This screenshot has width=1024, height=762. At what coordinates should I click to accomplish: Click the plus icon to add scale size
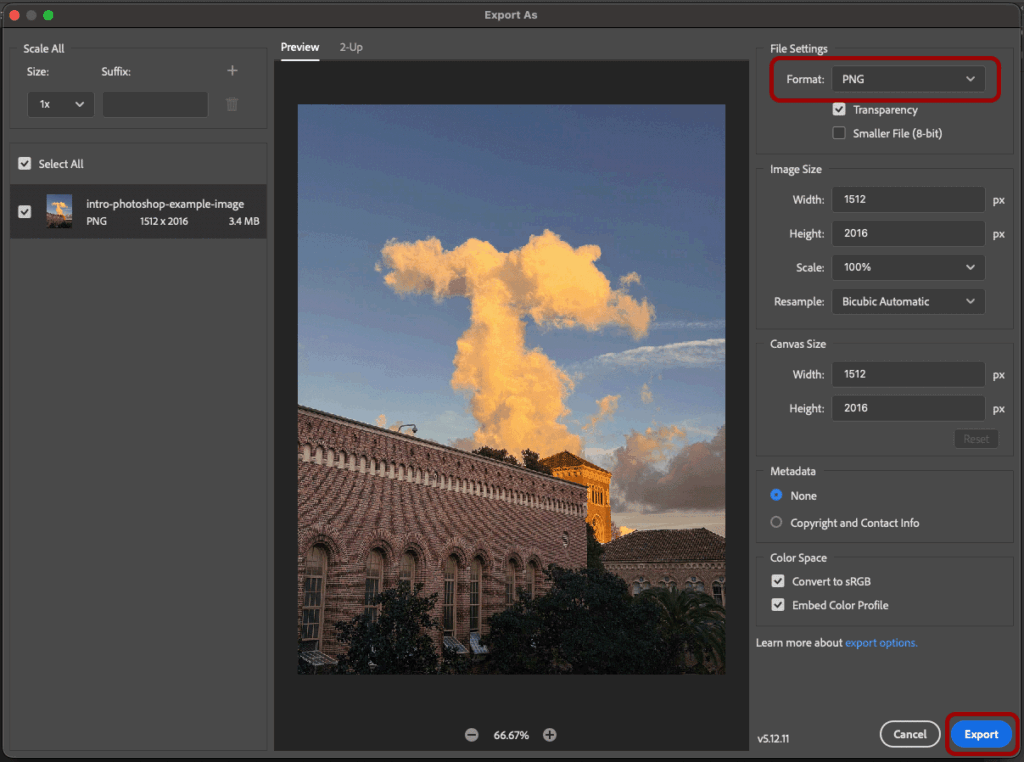[232, 71]
